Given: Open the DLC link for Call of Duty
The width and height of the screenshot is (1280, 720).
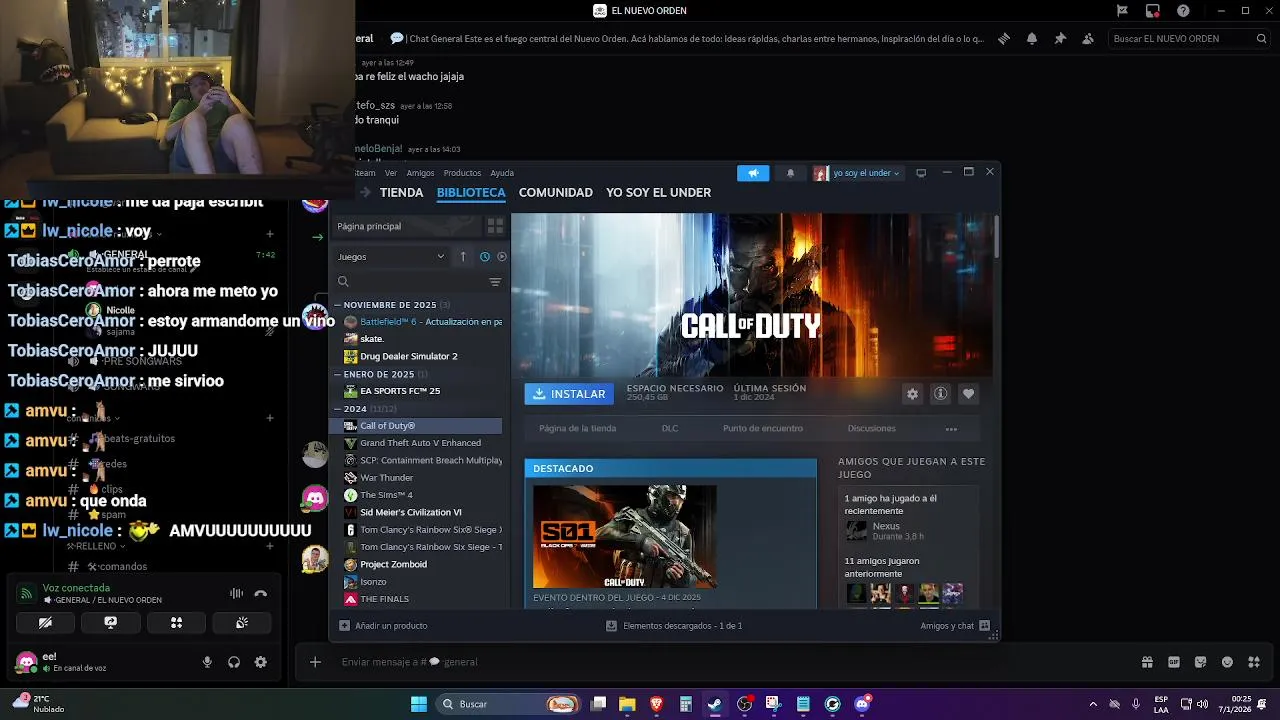Looking at the screenshot, I should pyautogui.click(x=670, y=429).
